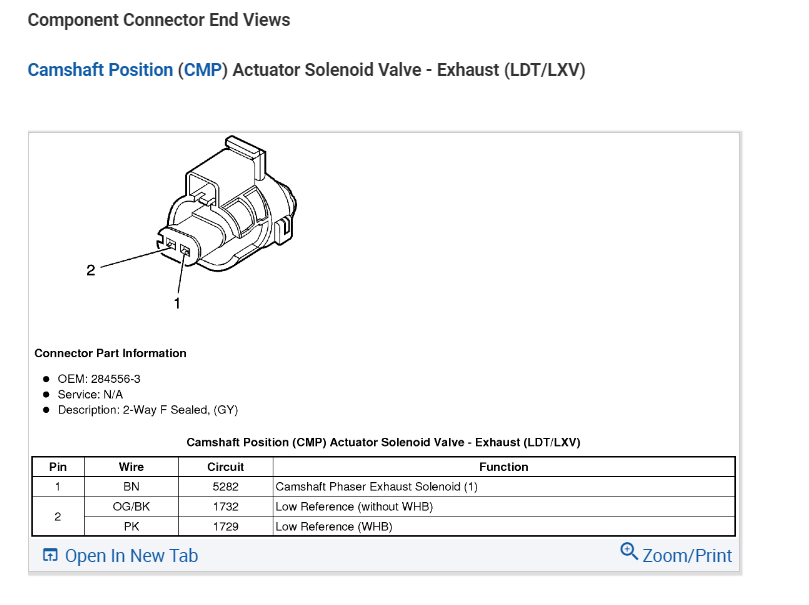Click the OG/BK wire cell
Screen dimensions: 809x605
131,506
